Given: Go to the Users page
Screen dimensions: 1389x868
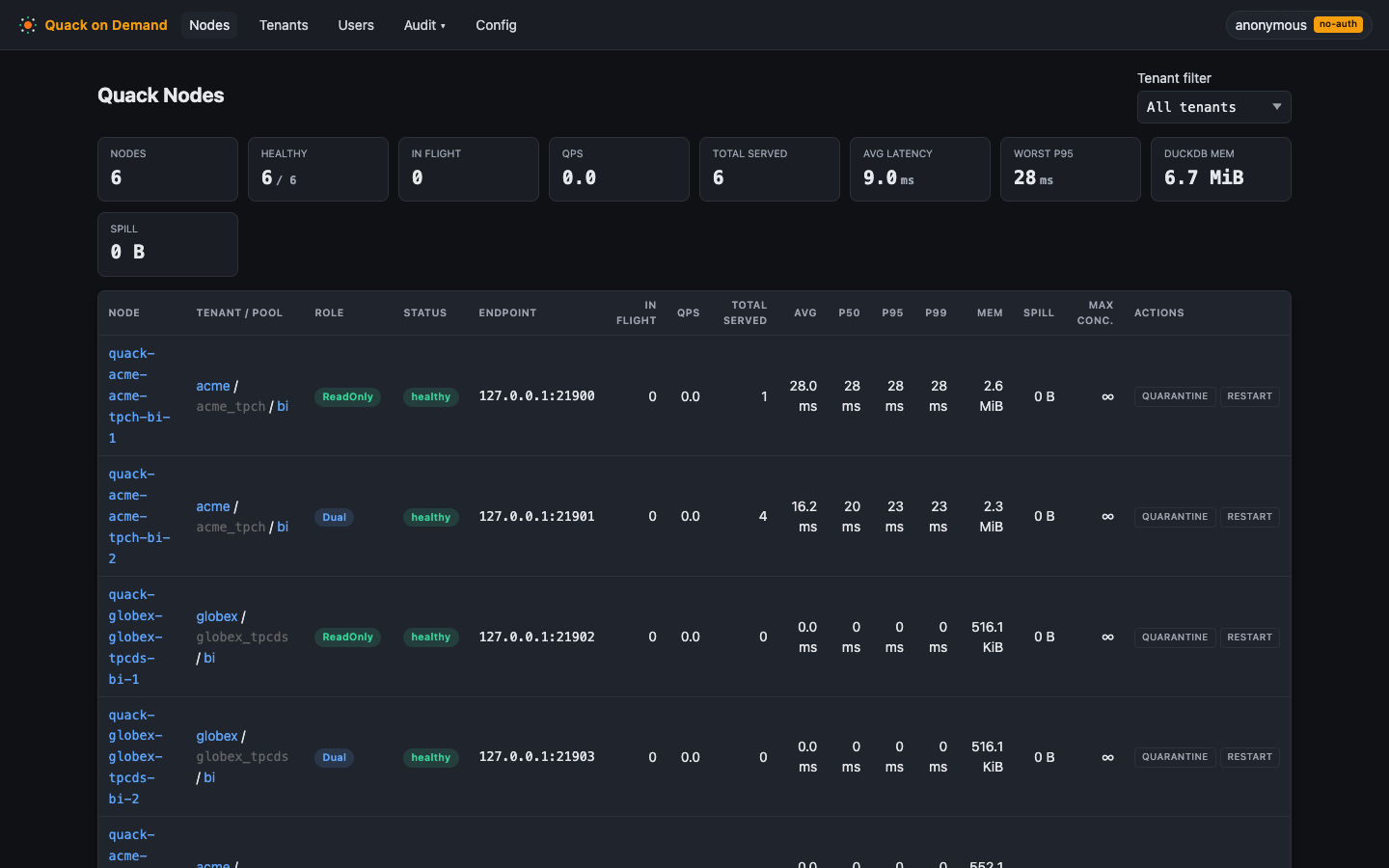Looking at the screenshot, I should [356, 25].
